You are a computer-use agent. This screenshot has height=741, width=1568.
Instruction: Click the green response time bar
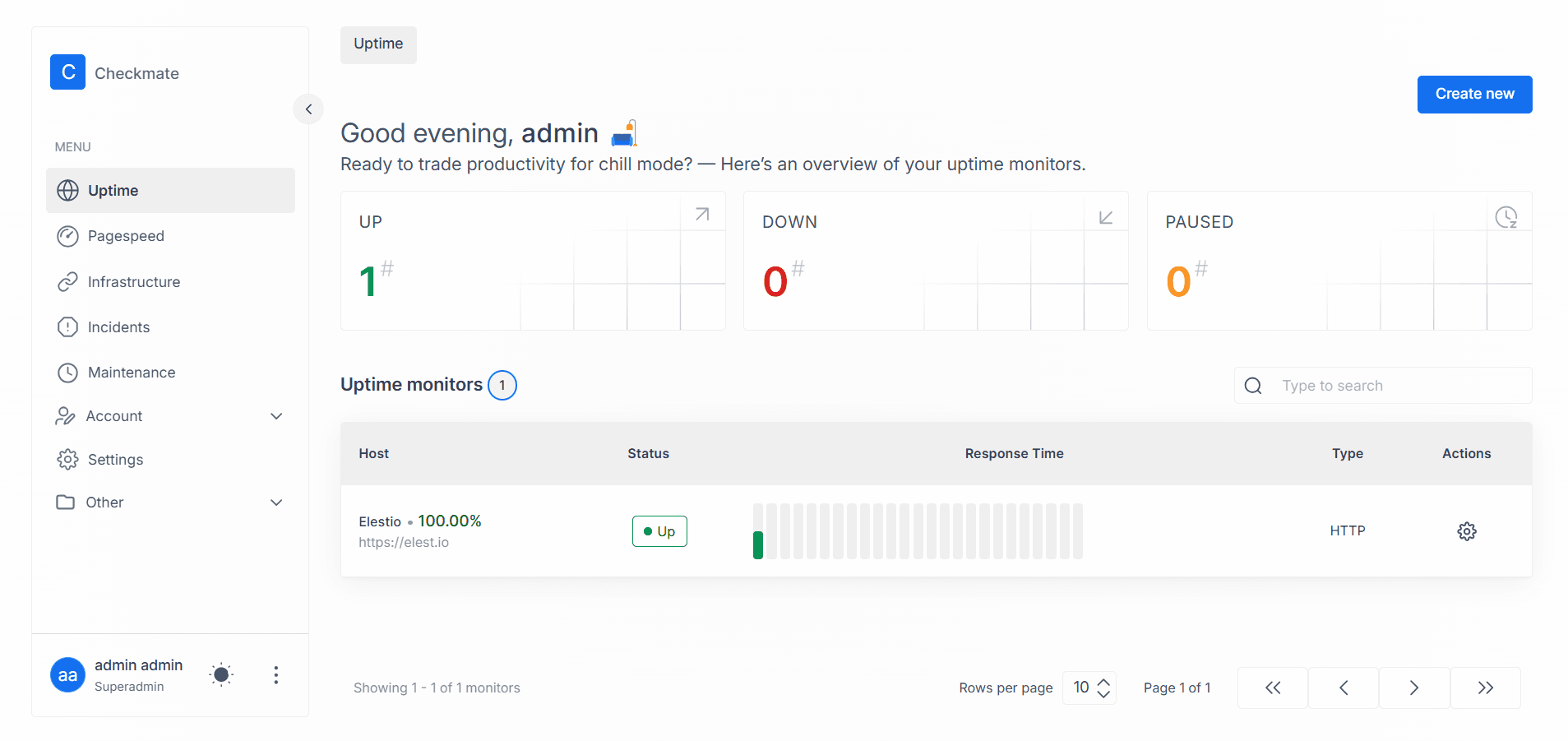pyautogui.click(x=757, y=543)
